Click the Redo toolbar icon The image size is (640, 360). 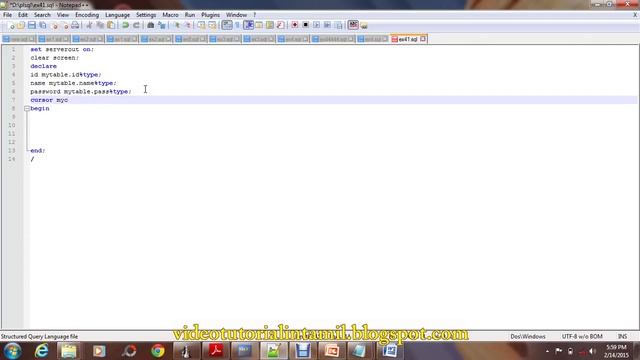coord(136,25)
